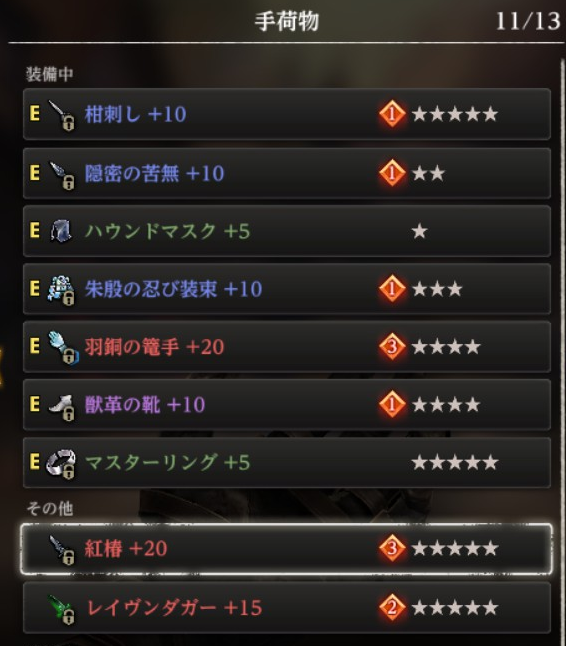Select the 隠密の苦無 +10 item name
Image resolution: width=566 pixels, height=646 pixels.
click(x=154, y=173)
